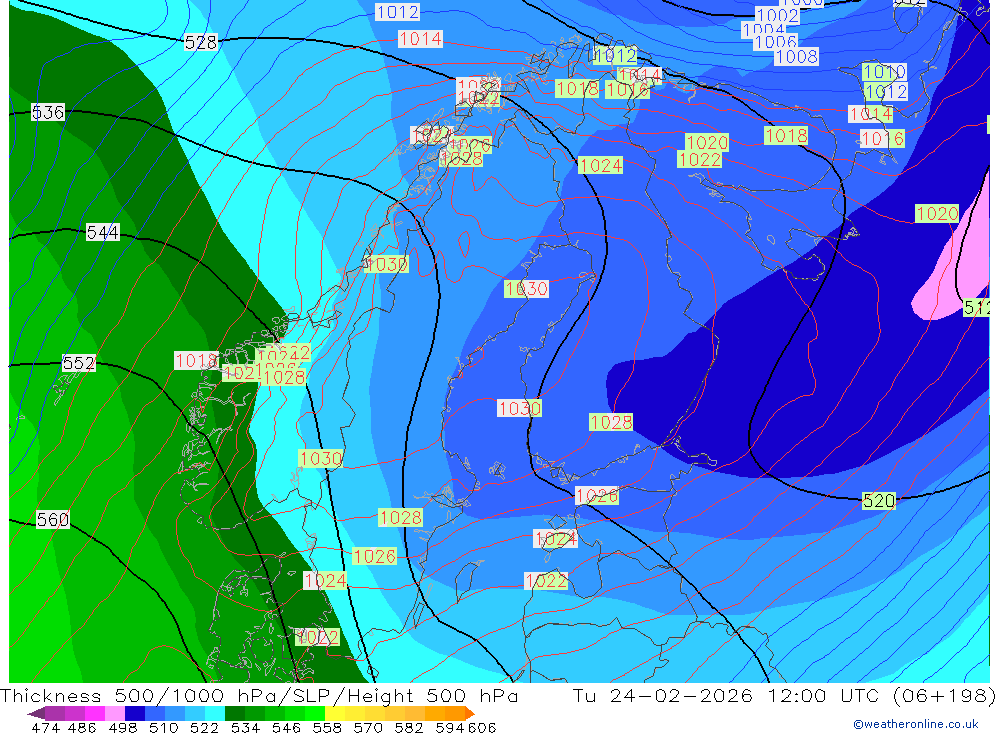The width and height of the screenshot is (1000, 733).
Task: Click the legend value 510
Action: pos(164,727)
